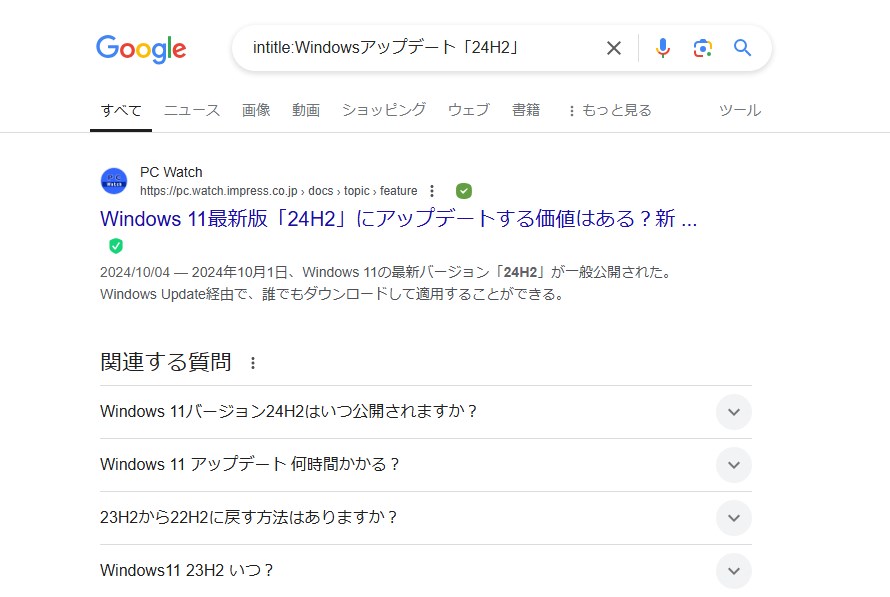The width and height of the screenshot is (890, 597).
Task: Switch to the 画像 tab
Action: (256, 110)
